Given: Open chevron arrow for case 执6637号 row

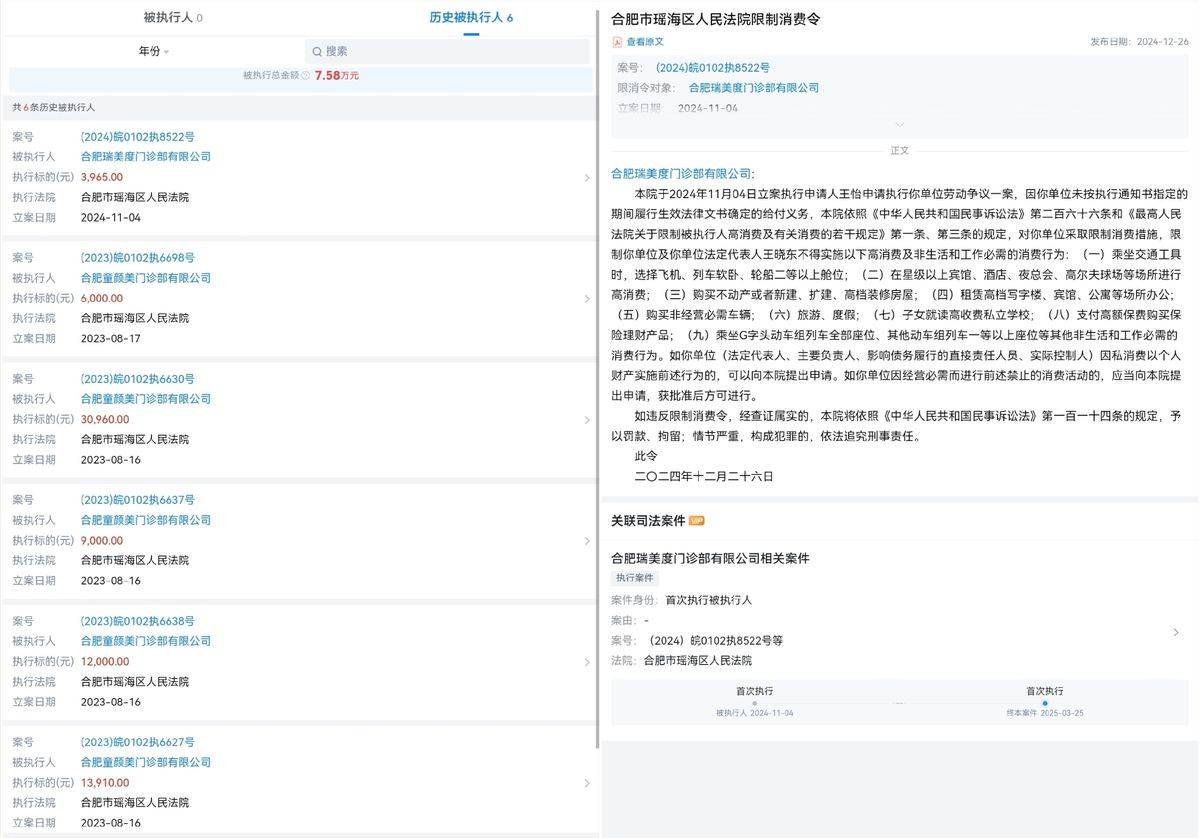Looking at the screenshot, I should (x=587, y=541).
